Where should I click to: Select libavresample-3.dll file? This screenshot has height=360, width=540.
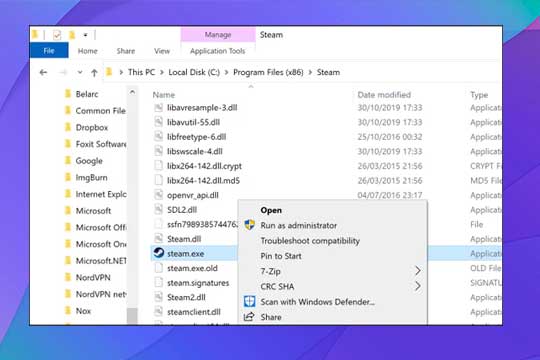(202, 108)
